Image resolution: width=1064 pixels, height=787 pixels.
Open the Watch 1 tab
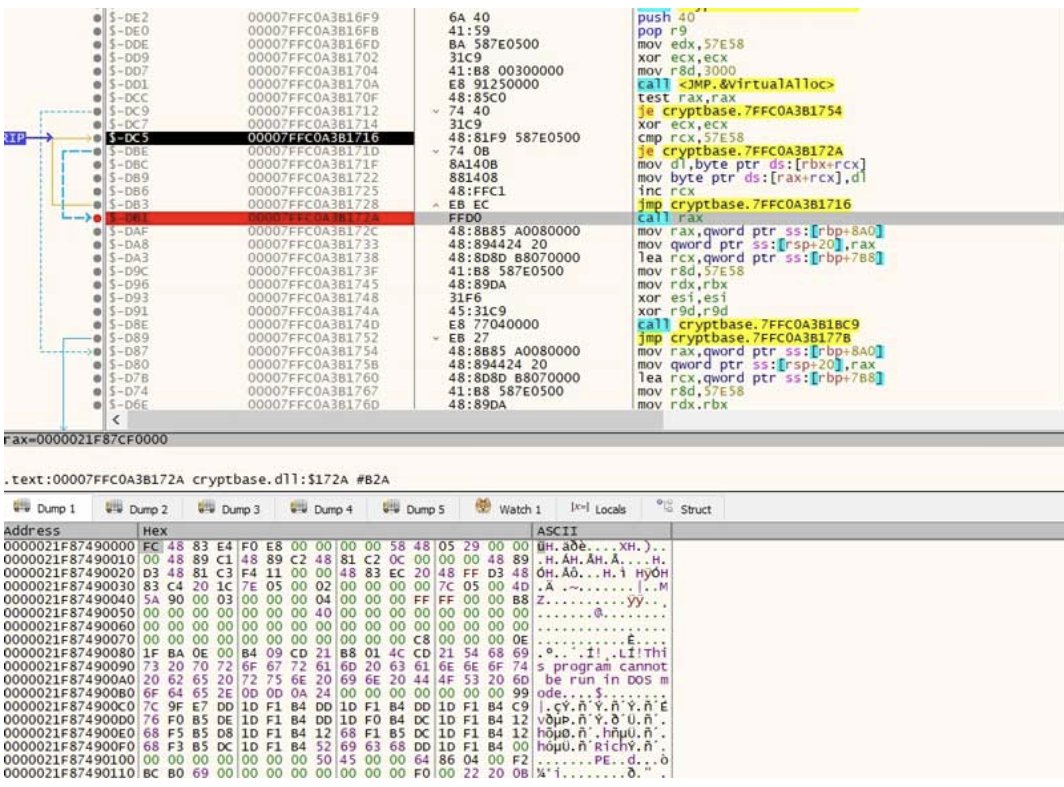[x=509, y=508]
